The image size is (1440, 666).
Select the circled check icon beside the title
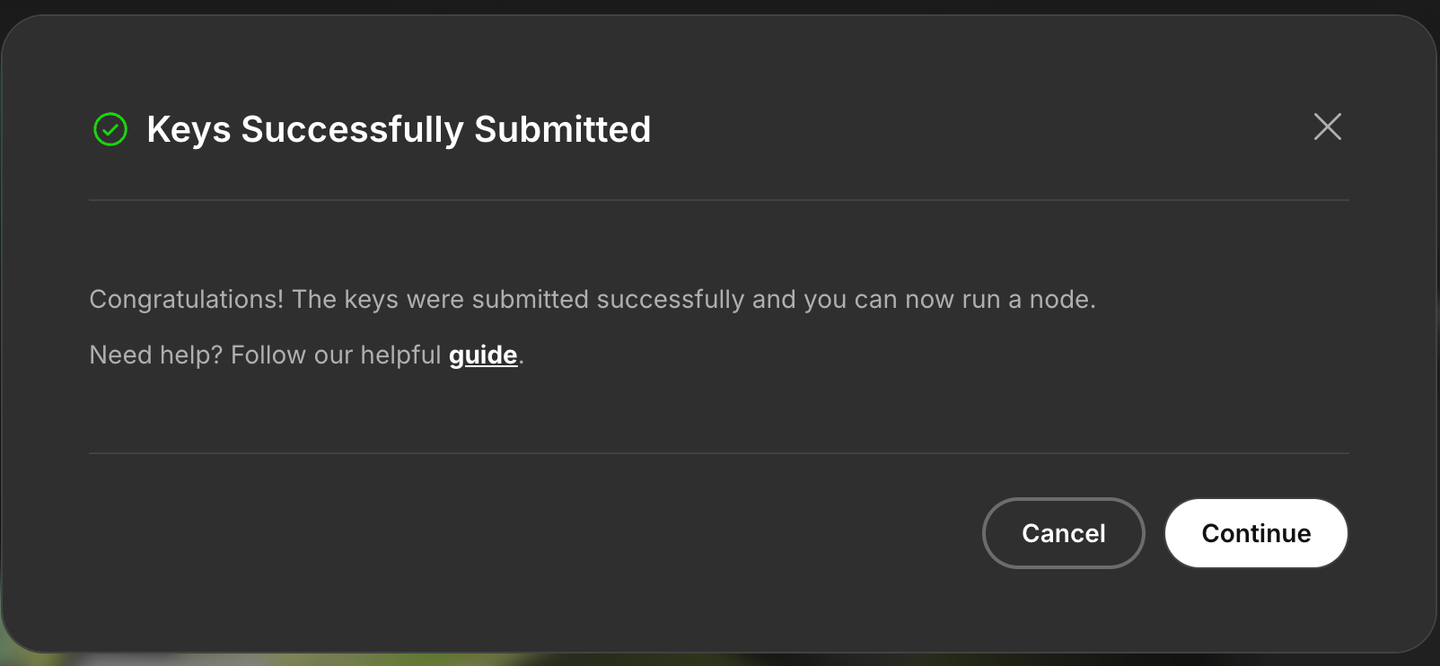point(110,129)
